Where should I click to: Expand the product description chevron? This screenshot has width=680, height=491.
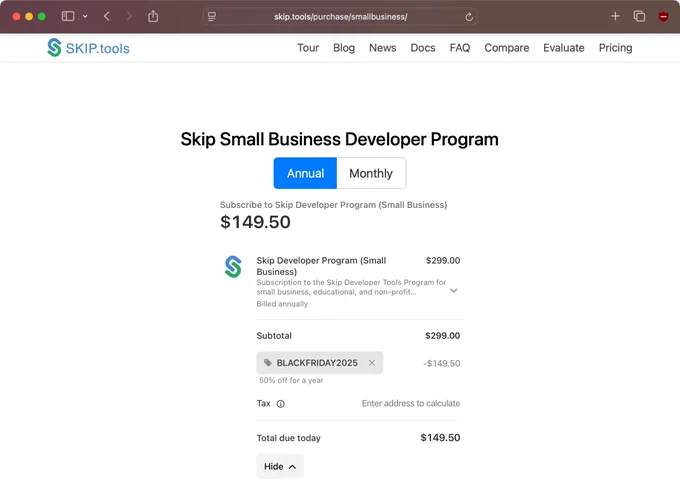(x=454, y=291)
